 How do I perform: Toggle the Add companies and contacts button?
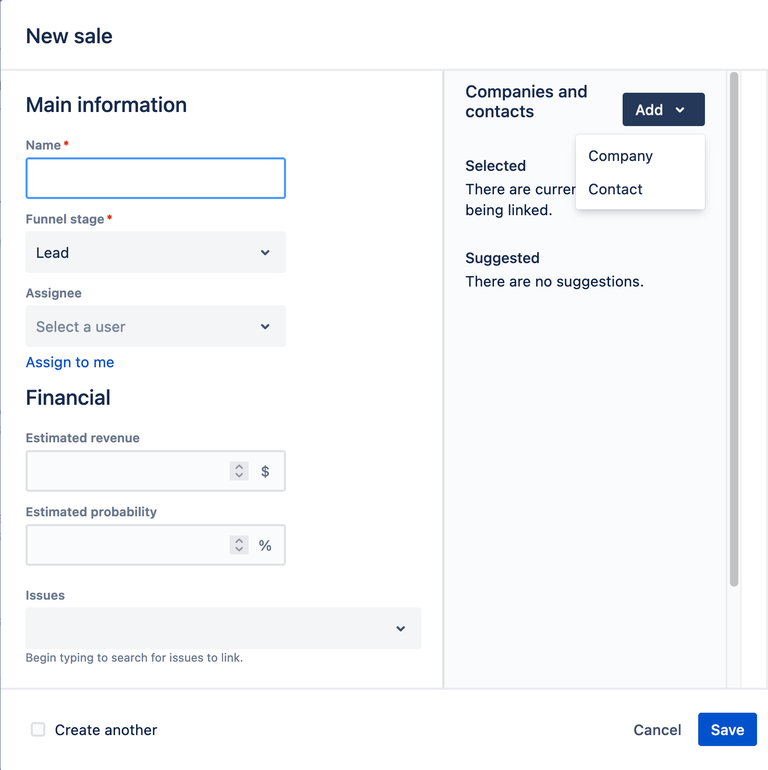pyautogui.click(x=663, y=110)
